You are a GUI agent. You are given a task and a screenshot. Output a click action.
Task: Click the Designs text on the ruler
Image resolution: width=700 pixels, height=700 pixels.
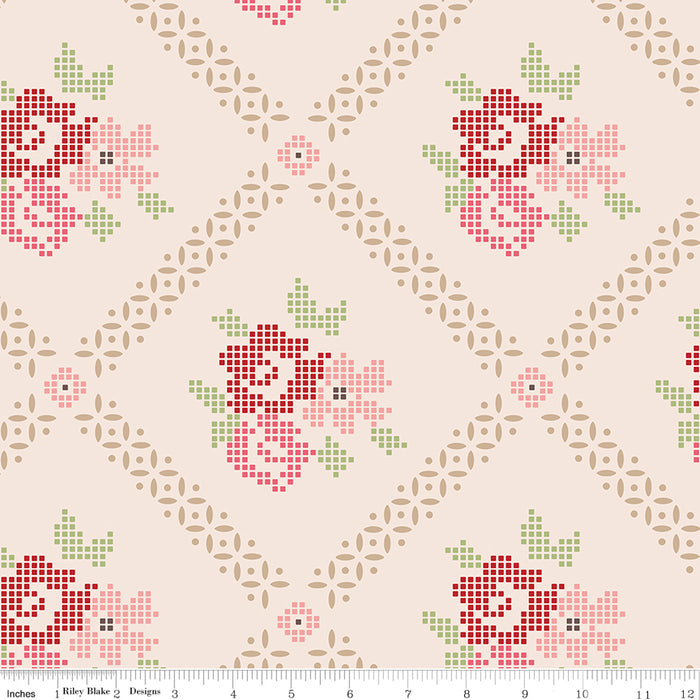coord(146,691)
